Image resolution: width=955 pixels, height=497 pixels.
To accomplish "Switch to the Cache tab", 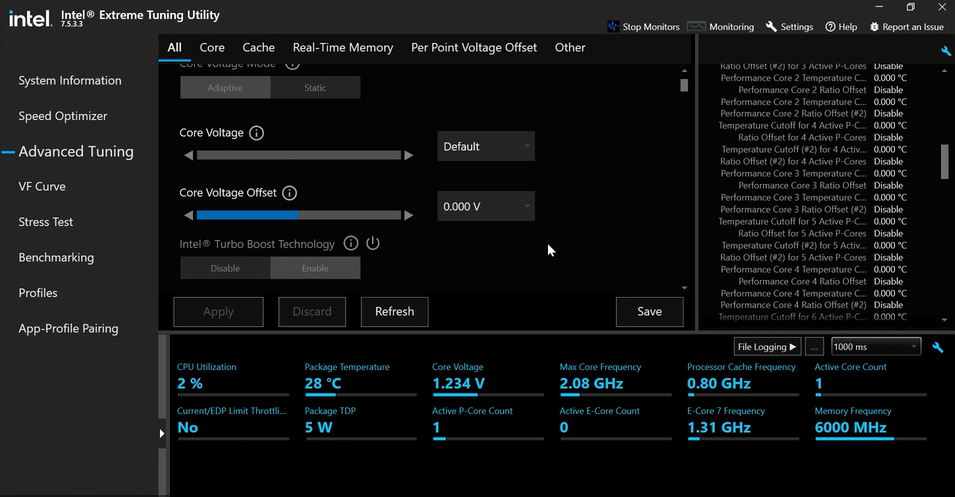I will (x=258, y=48).
